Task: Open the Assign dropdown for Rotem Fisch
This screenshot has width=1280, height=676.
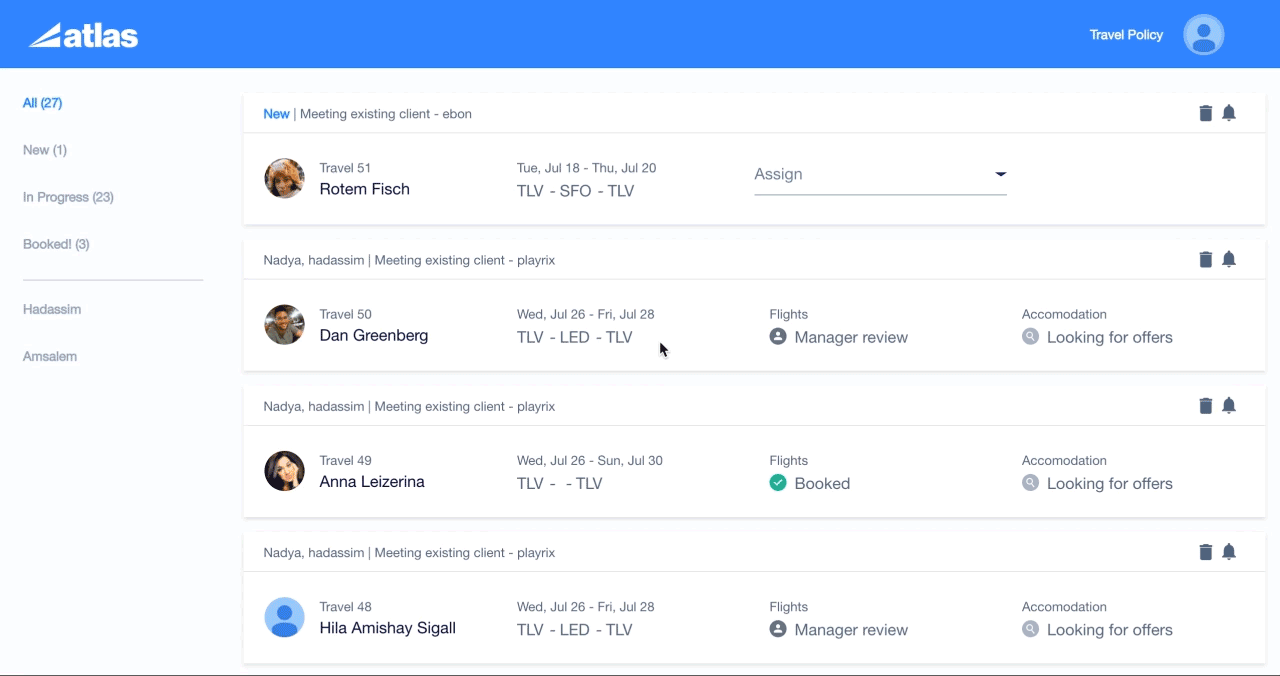Action: 880,175
